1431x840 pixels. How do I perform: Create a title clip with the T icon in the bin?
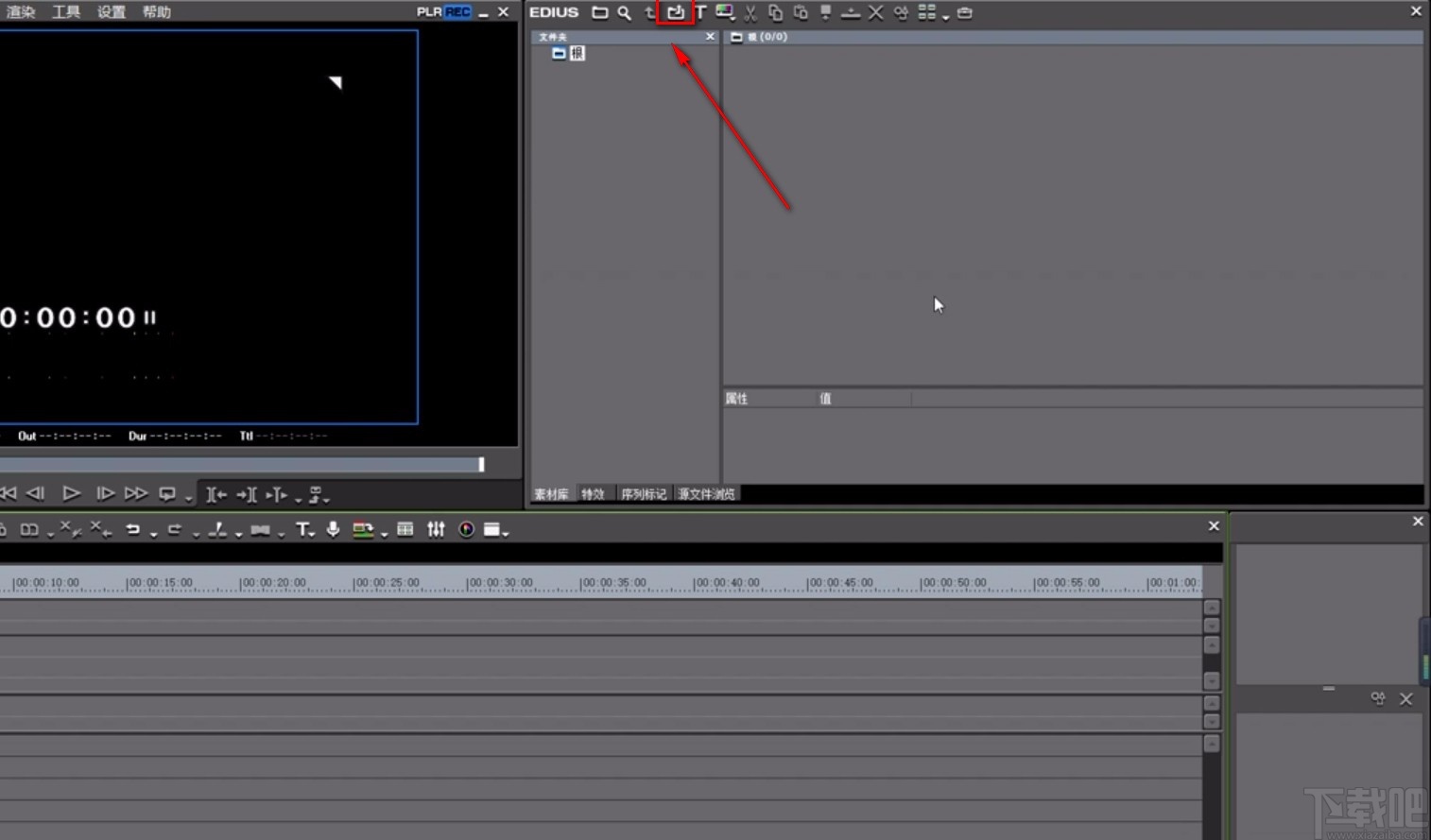(x=700, y=12)
